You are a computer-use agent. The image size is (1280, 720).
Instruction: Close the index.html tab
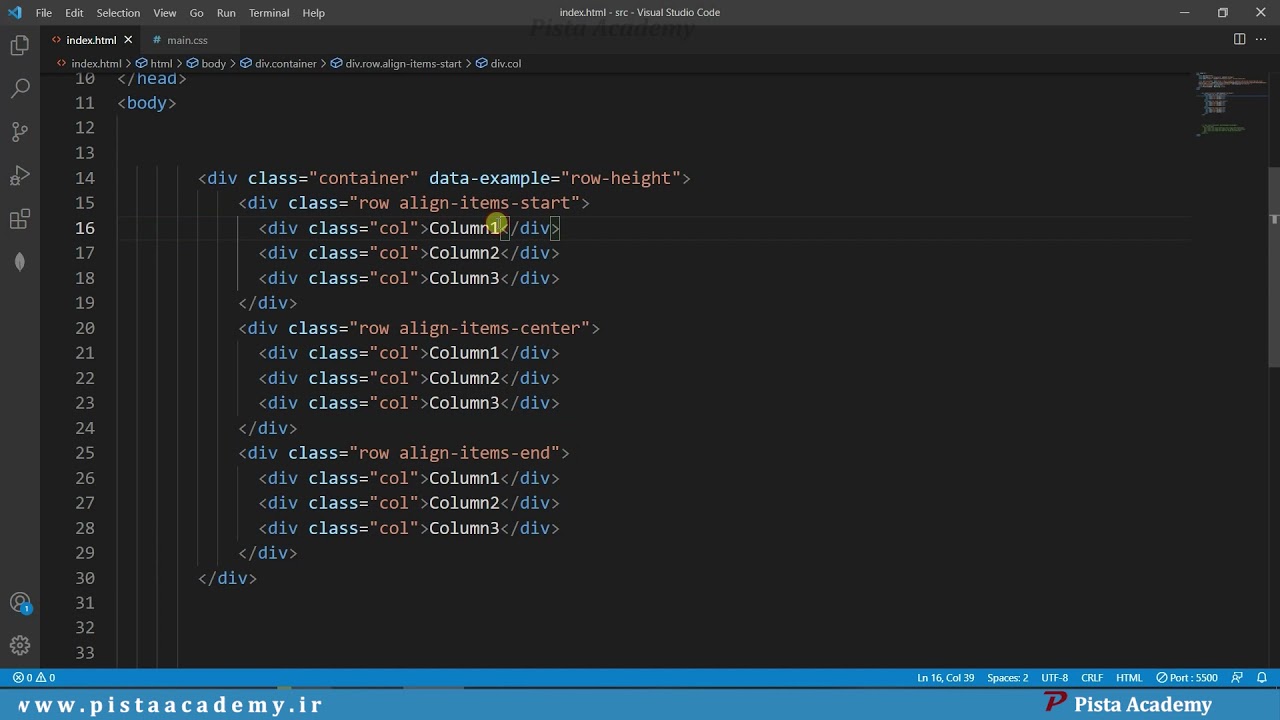click(128, 40)
